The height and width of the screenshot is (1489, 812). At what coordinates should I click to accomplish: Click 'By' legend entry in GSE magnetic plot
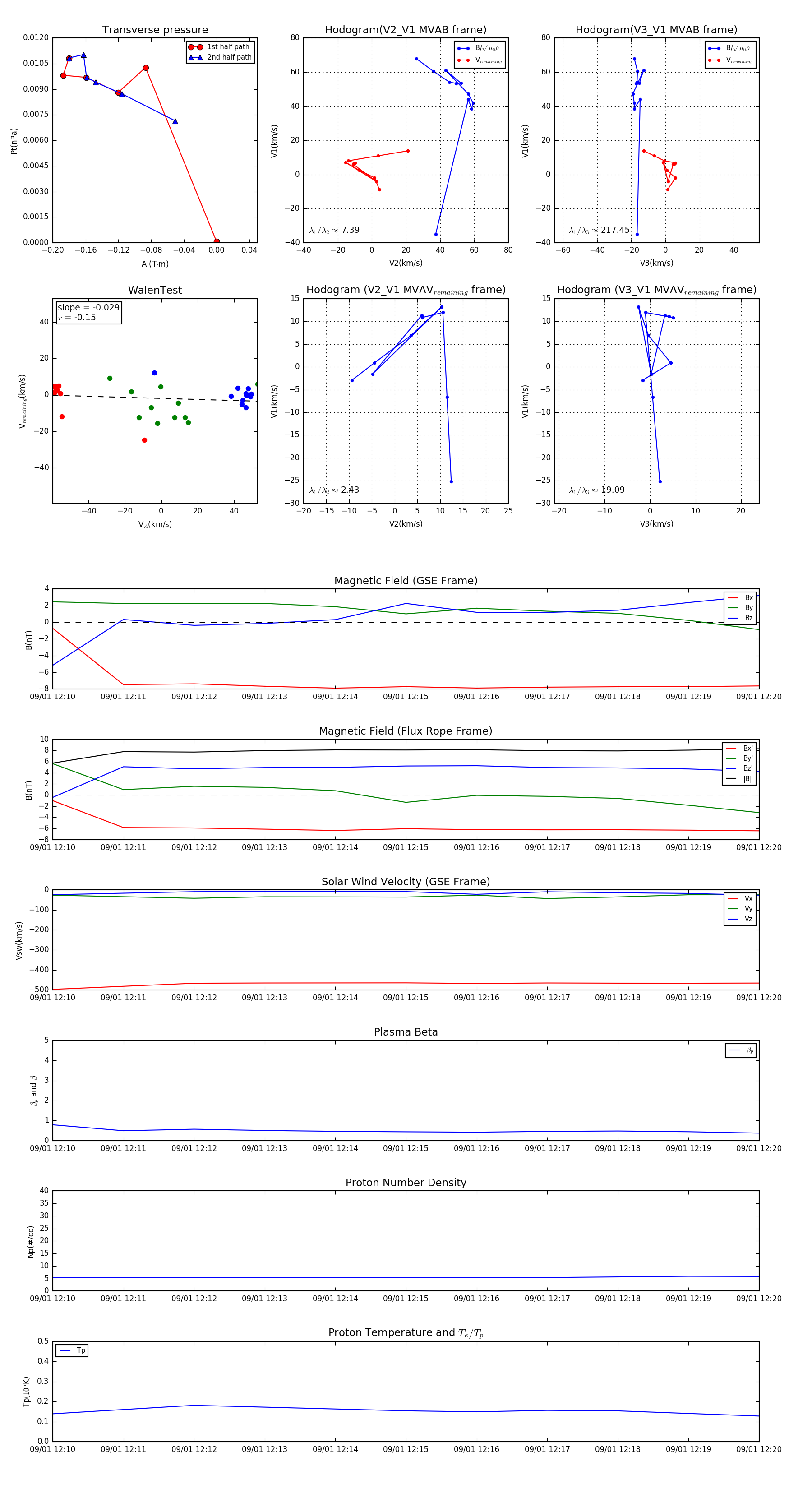tap(740, 608)
